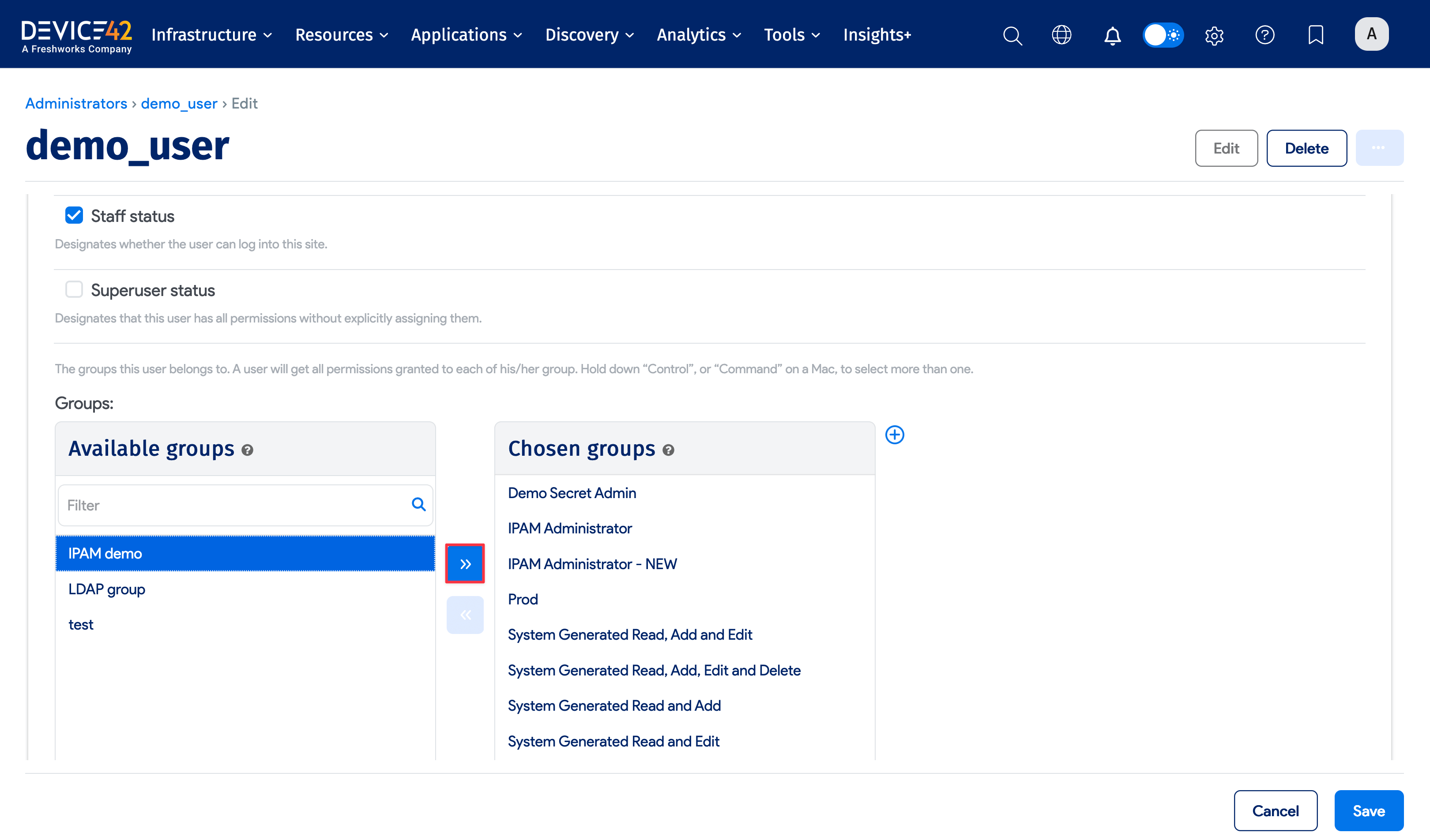Click the left double-arrow to remove groups
1430x840 pixels.
pyautogui.click(x=465, y=614)
